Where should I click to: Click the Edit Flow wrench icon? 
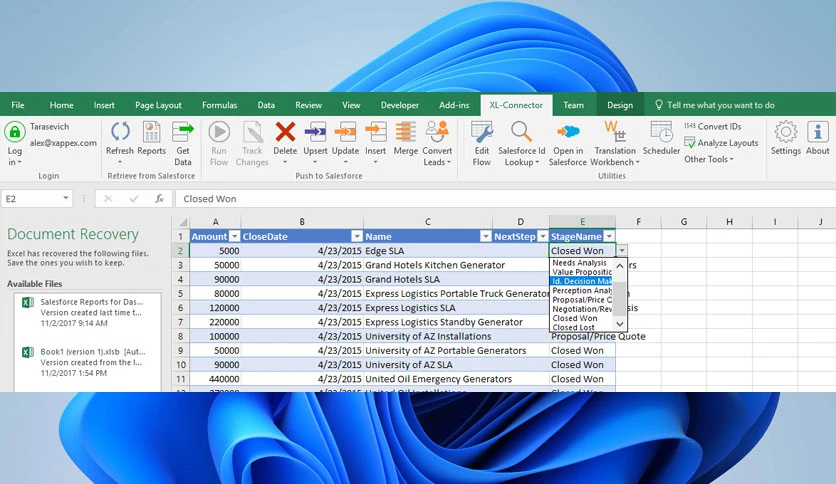[481, 132]
